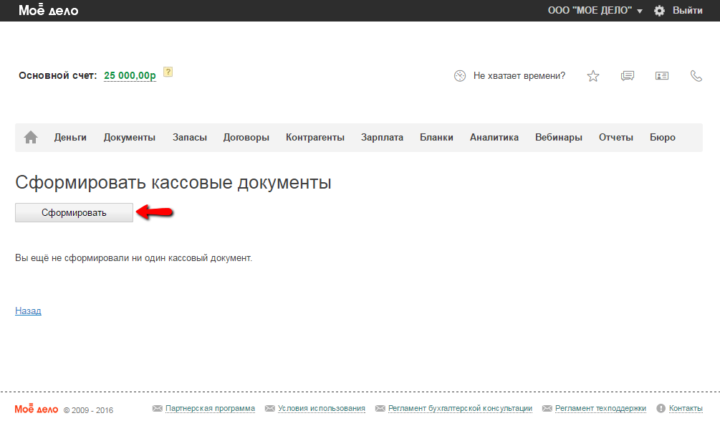Image resolution: width=720 pixels, height=431 pixels.
Task: Open the Отчеты menu item
Action: coord(616,137)
